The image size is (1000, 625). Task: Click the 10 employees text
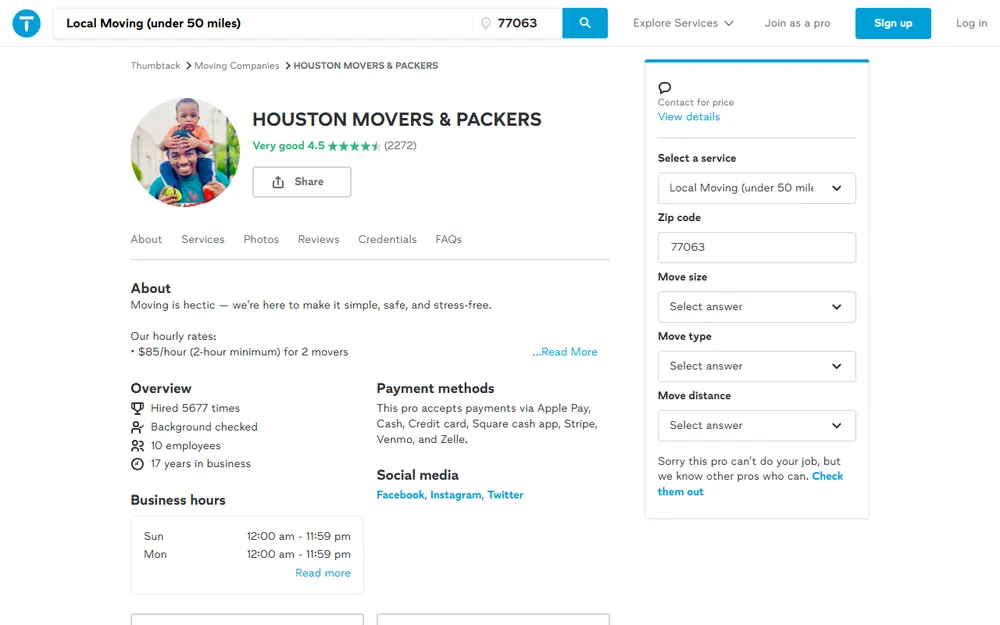[x=186, y=446]
